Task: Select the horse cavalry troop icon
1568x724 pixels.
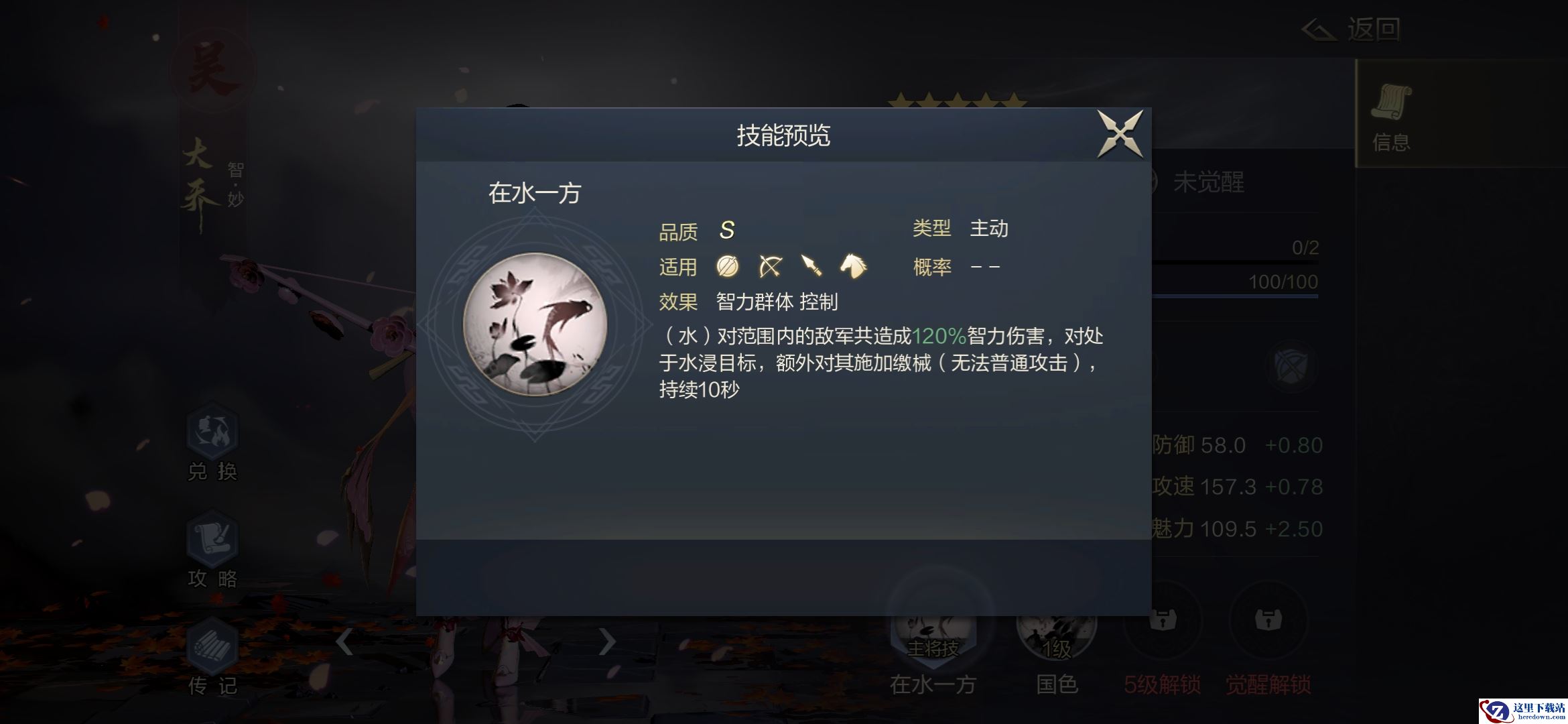Action: click(853, 265)
